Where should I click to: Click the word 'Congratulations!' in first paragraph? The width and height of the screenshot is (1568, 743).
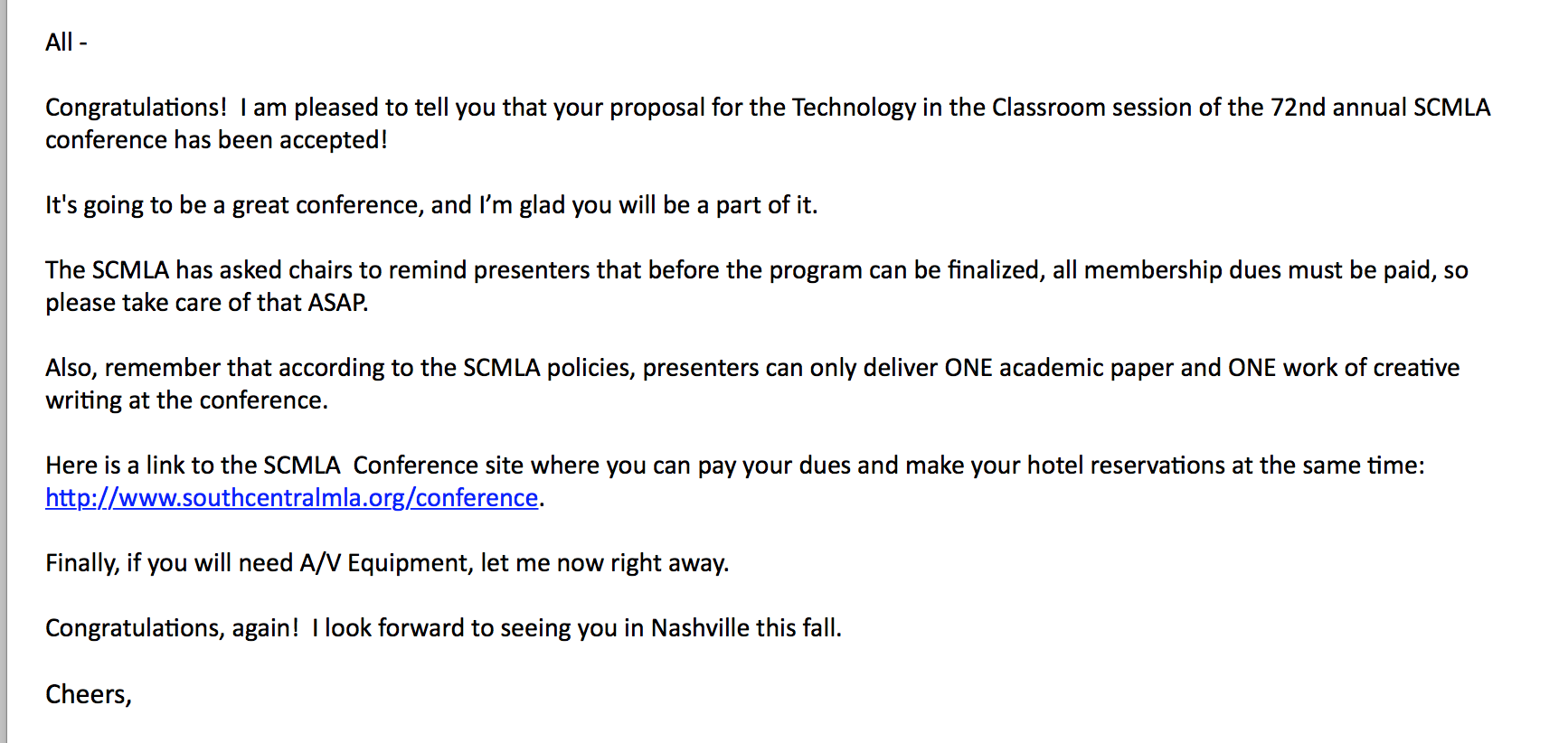pos(136,108)
